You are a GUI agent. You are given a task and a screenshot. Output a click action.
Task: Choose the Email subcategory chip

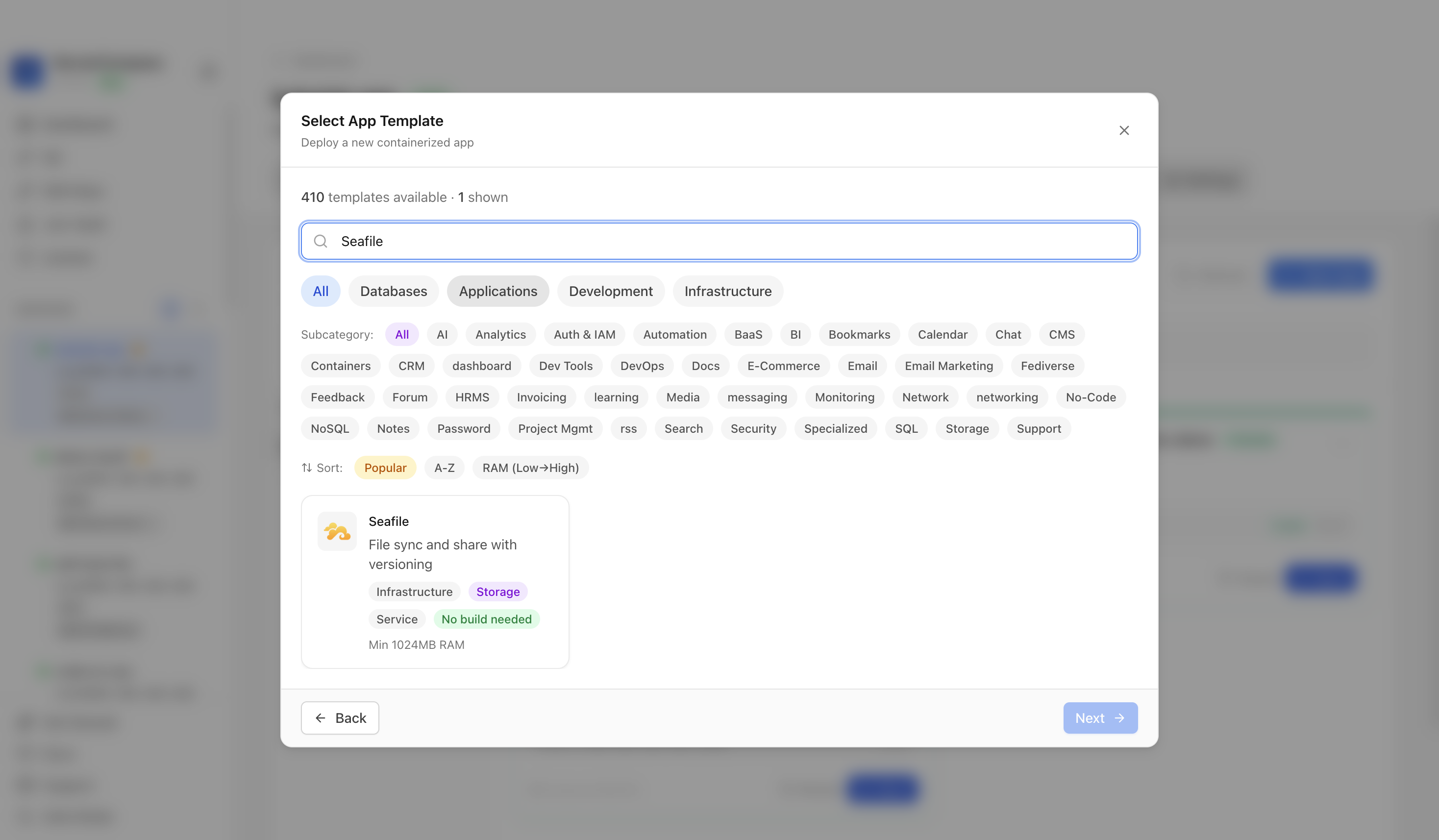click(x=862, y=366)
